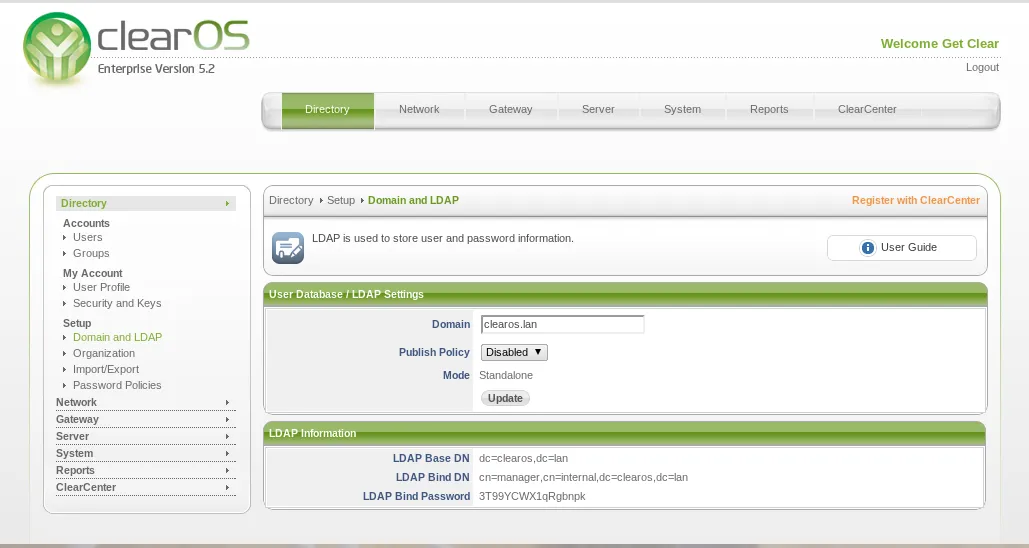Click the LDAP Base DN value
Viewport: 1029px width, 548px height.
pos(524,458)
